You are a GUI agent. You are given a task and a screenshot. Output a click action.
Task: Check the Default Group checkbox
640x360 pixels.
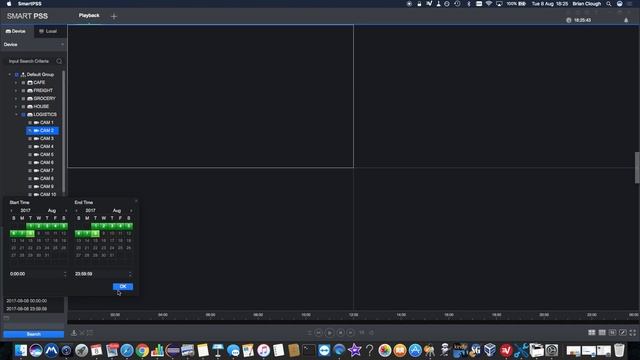pos(17,75)
